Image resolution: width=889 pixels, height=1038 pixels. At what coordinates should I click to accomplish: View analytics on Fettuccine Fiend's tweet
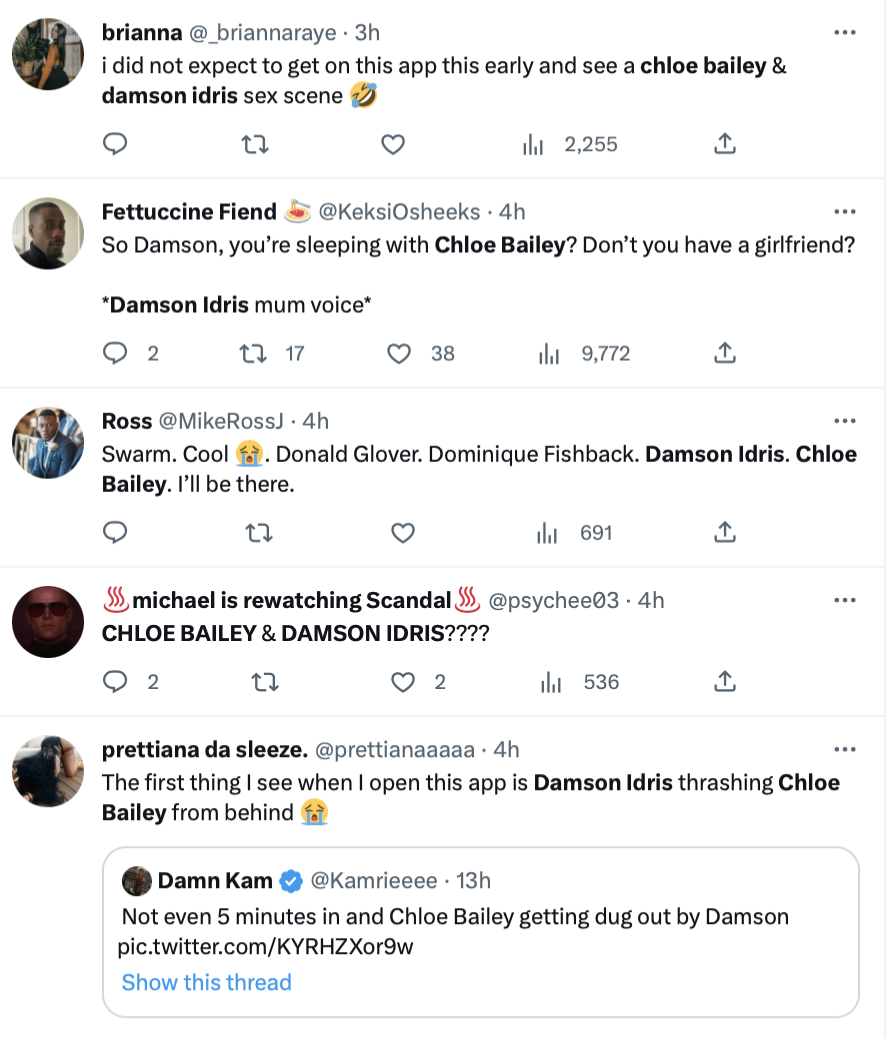pyautogui.click(x=548, y=353)
